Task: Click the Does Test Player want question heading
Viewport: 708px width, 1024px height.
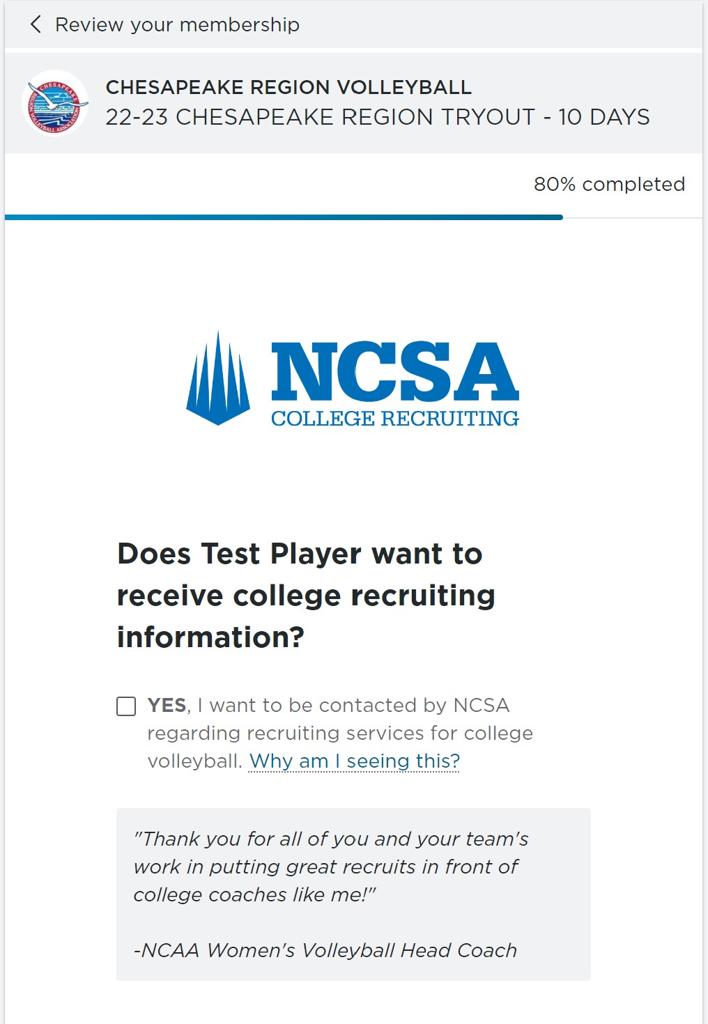Action: pos(300,595)
